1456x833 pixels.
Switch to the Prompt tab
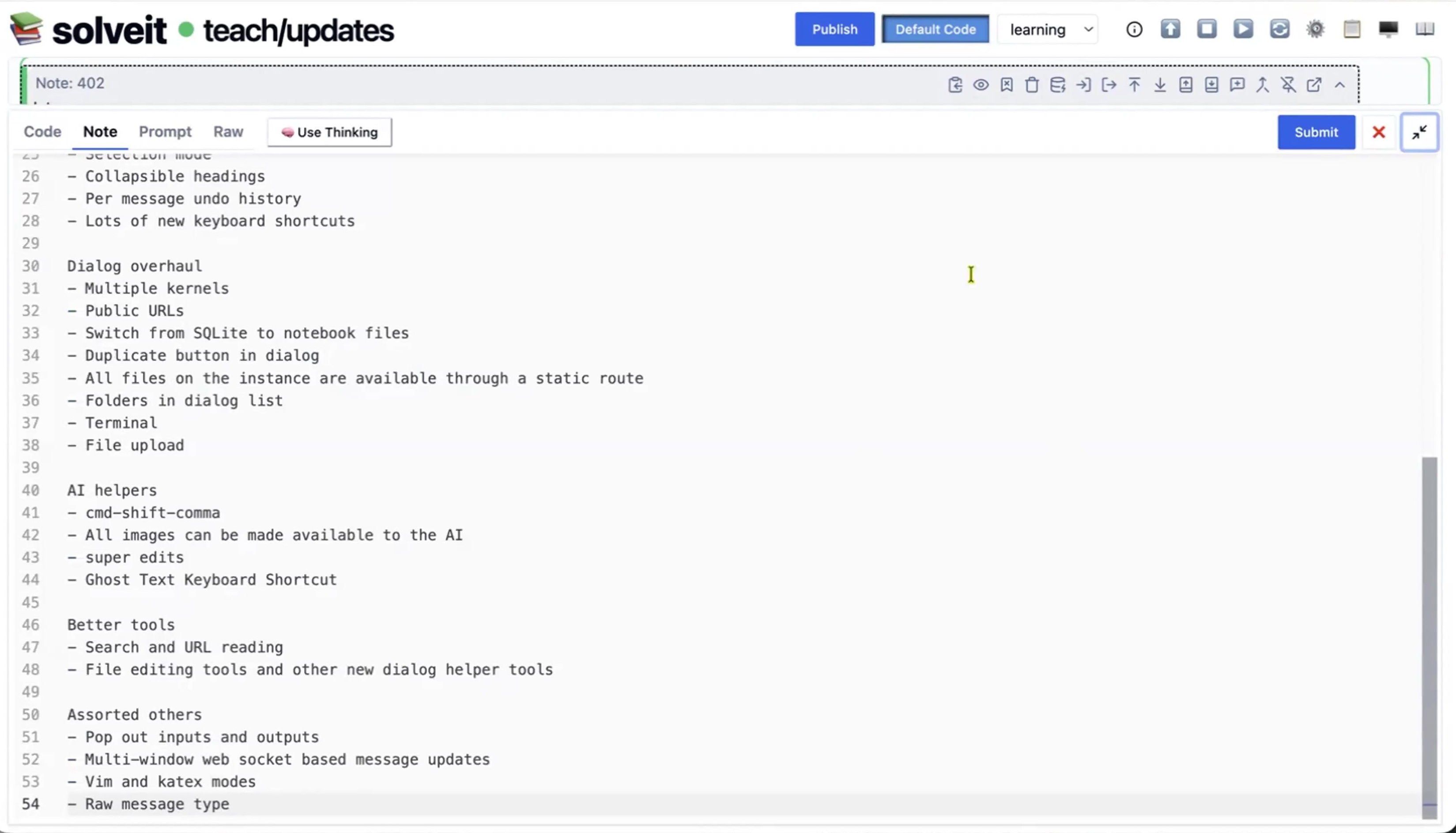click(165, 132)
